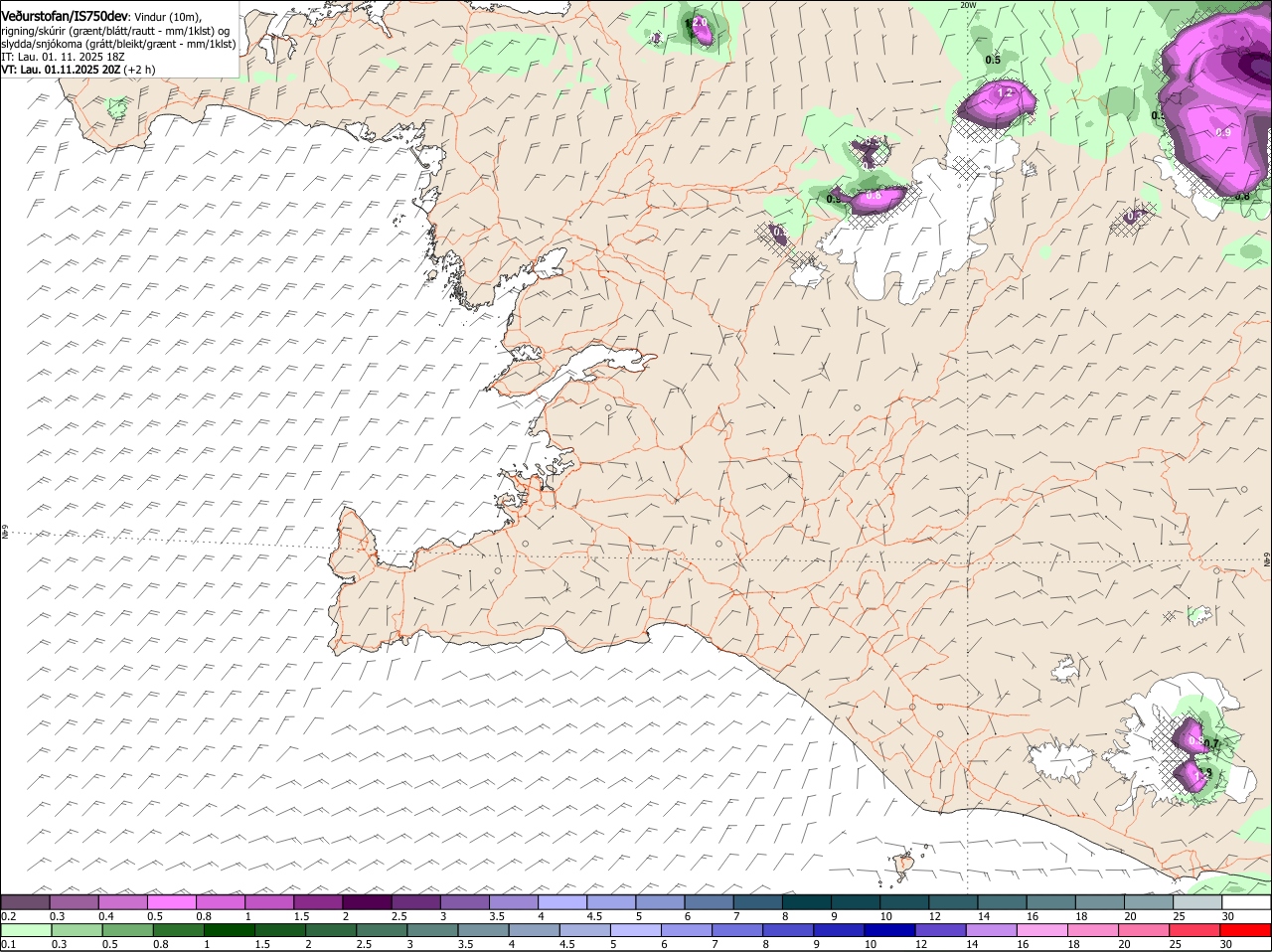
Task: Pick the rain scale 7 swatch
Action: pos(737,930)
